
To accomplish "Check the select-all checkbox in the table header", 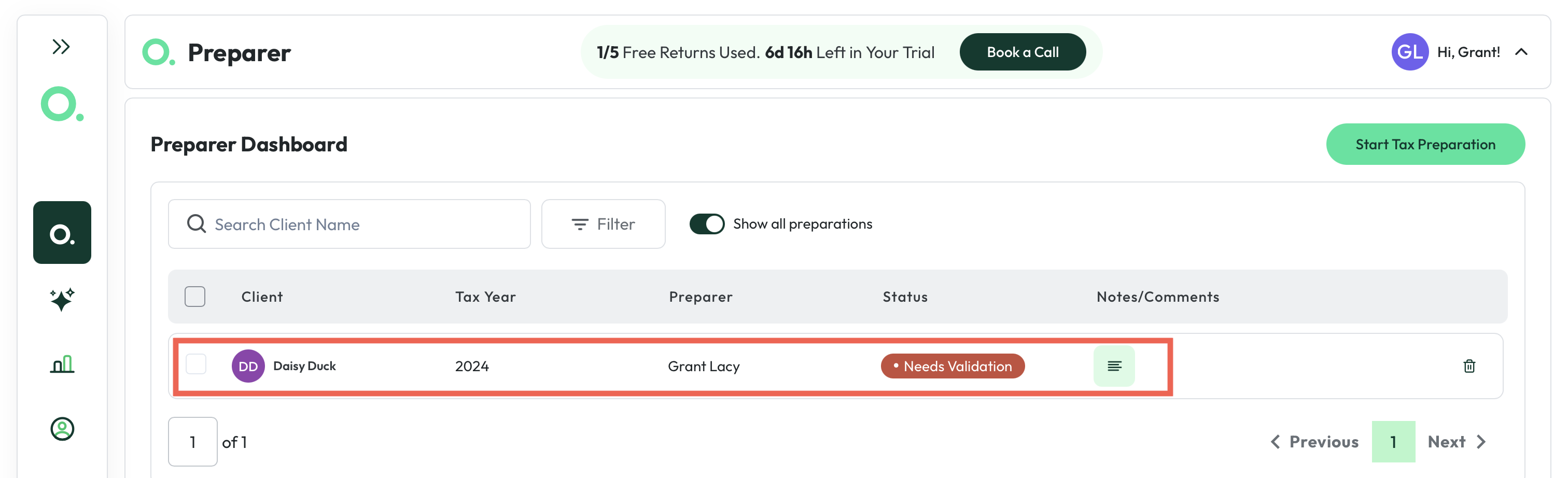I will (x=195, y=297).
